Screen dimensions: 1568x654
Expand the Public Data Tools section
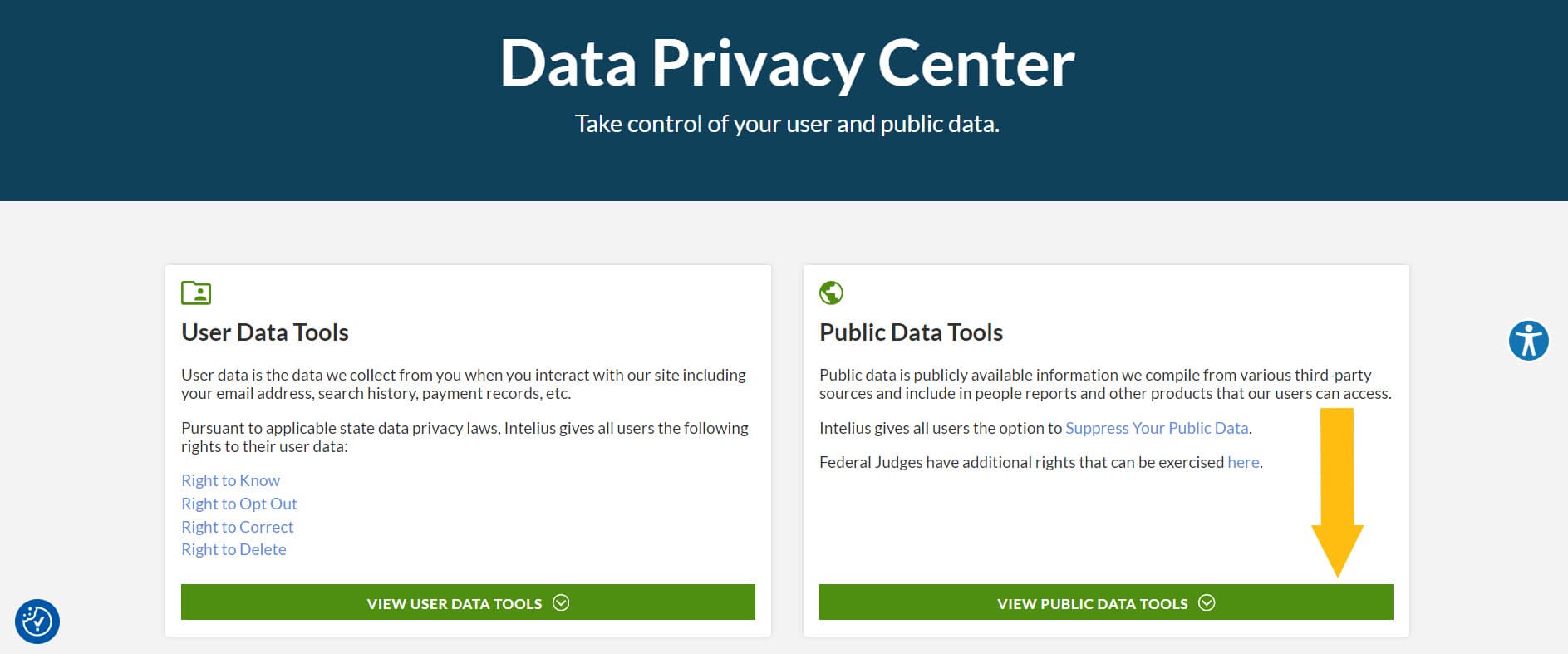[x=1106, y=603]
